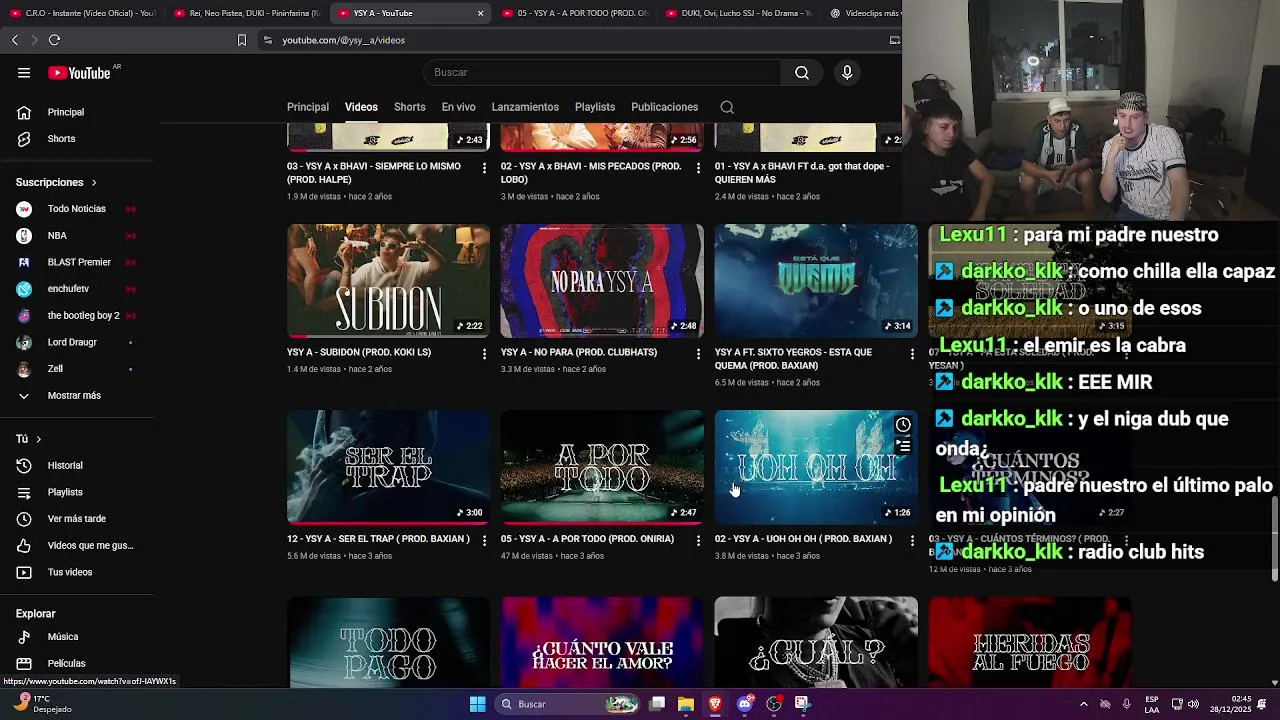Viewport: 1280px width, 720px height.
Task: Click the browser address bar URL
Action: pos(343,40)
